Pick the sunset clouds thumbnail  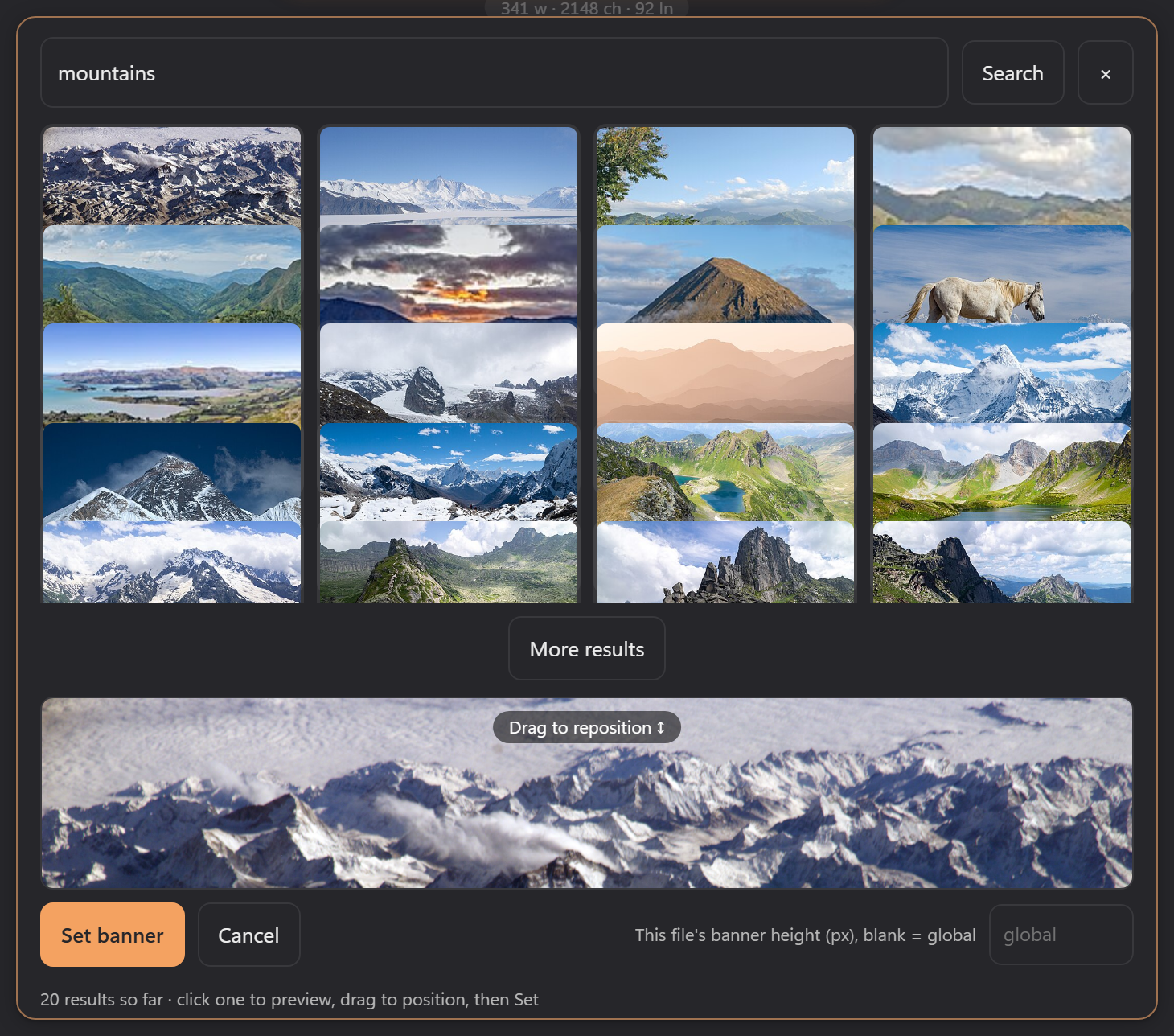click(449, 274)
